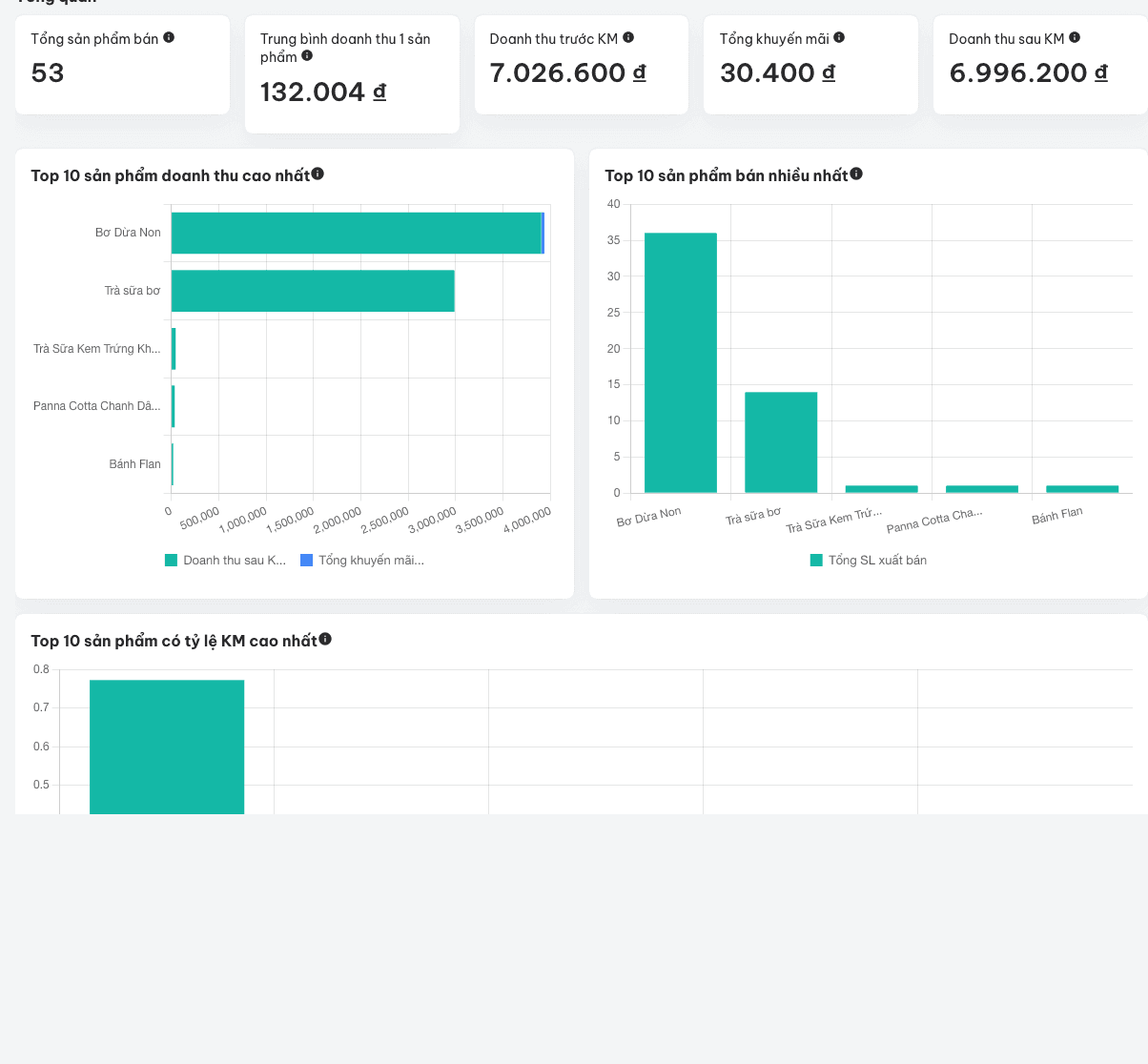Click info icon beside Tổng khuyến mãi
The height and width of the screenshot is (1064, 1148).
click(x=839, y=37)
